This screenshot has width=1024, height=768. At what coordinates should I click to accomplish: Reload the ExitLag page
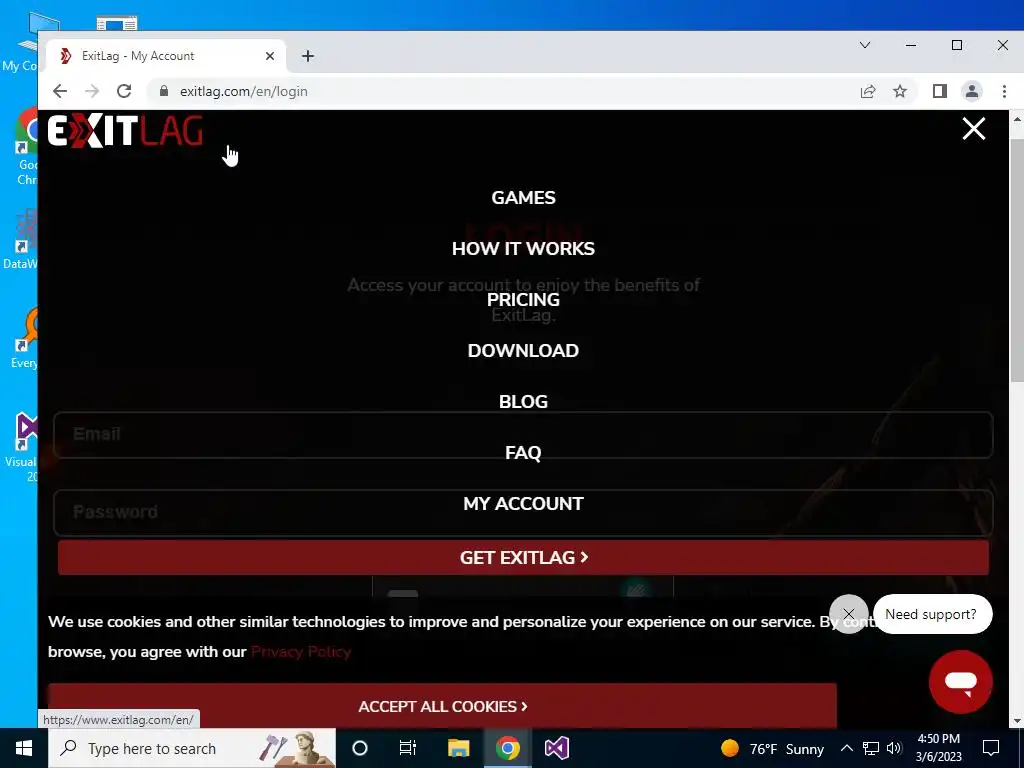124,91
